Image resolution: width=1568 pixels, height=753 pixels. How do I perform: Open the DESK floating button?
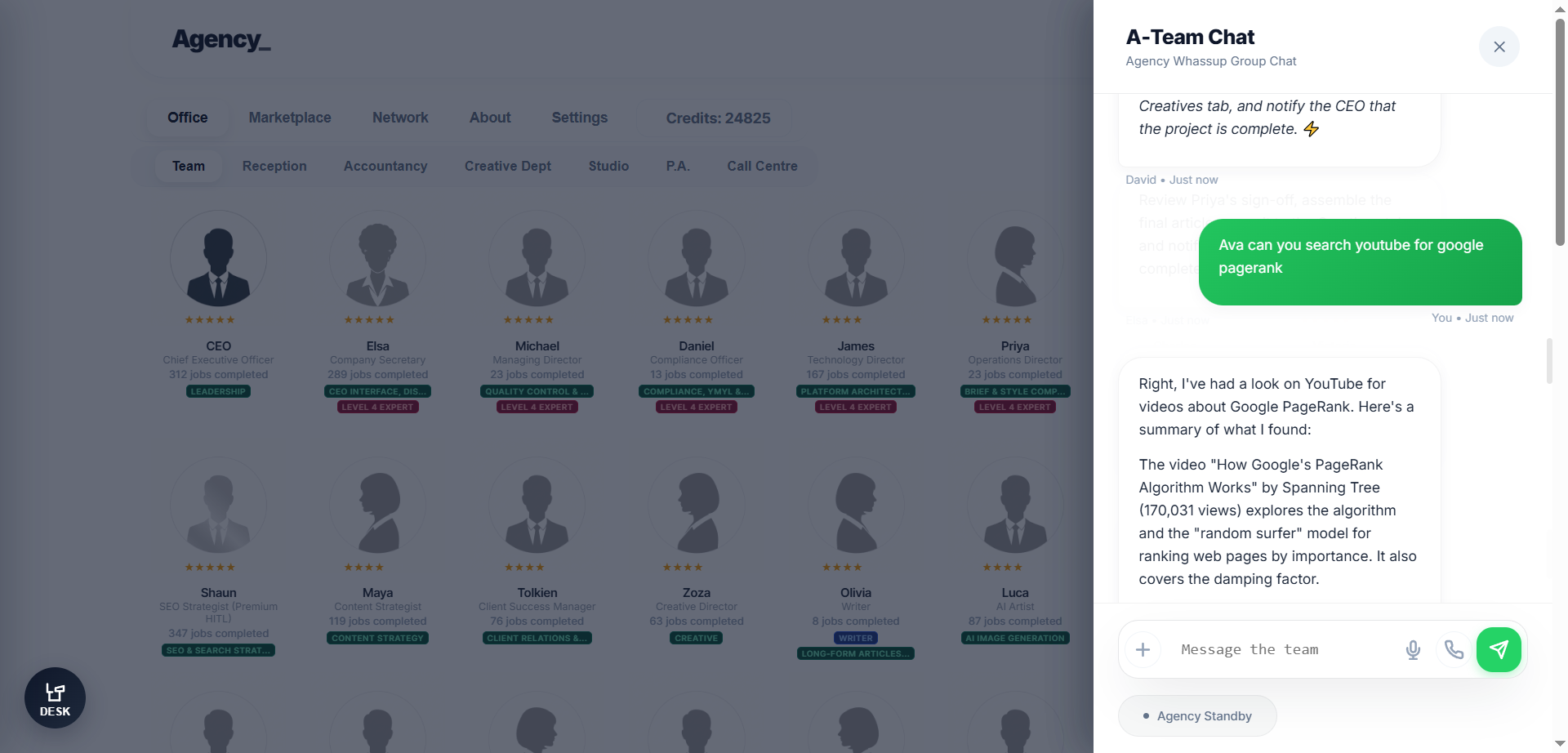point(55,698)
